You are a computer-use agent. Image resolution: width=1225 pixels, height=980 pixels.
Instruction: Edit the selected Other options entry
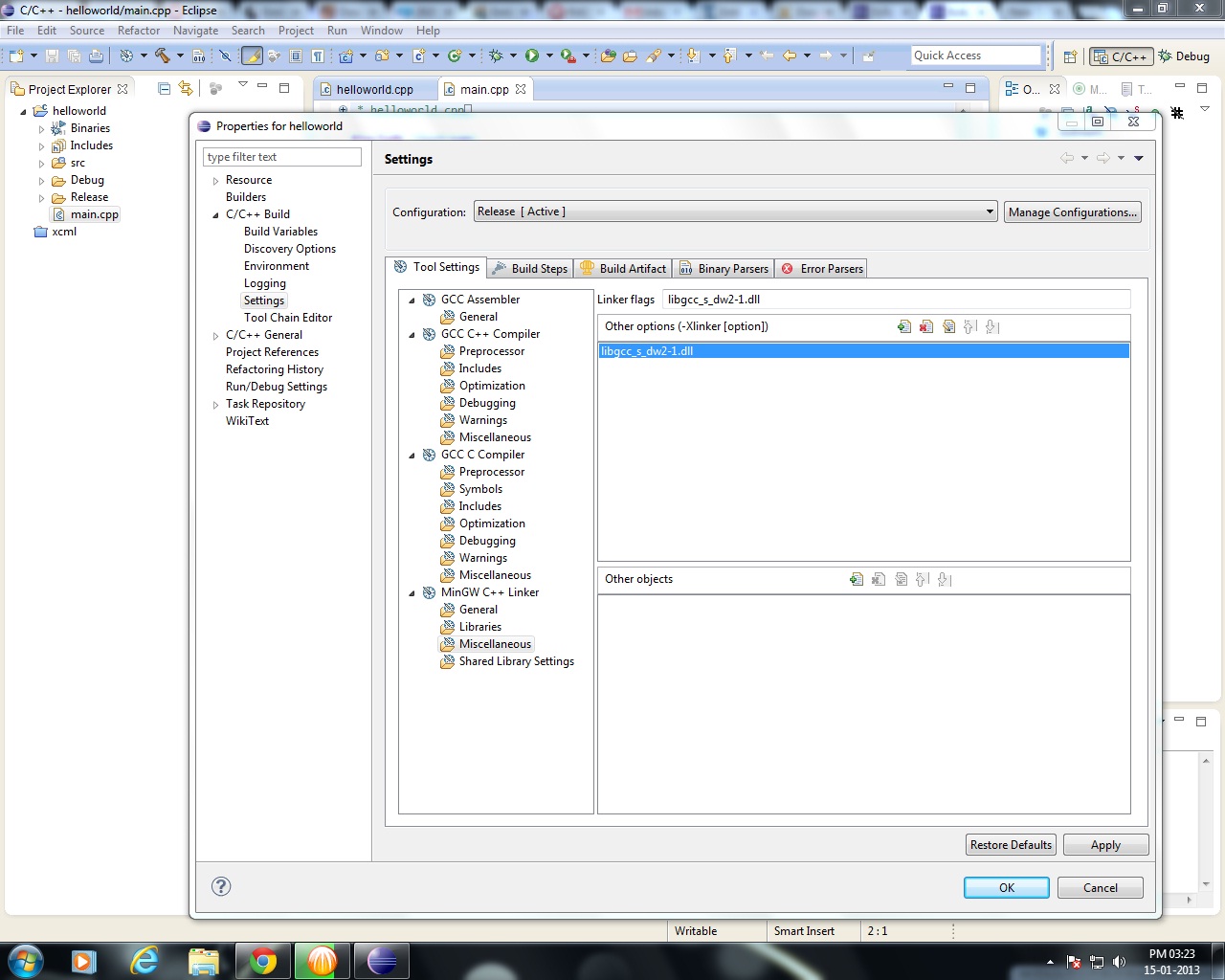coord(948,326)
